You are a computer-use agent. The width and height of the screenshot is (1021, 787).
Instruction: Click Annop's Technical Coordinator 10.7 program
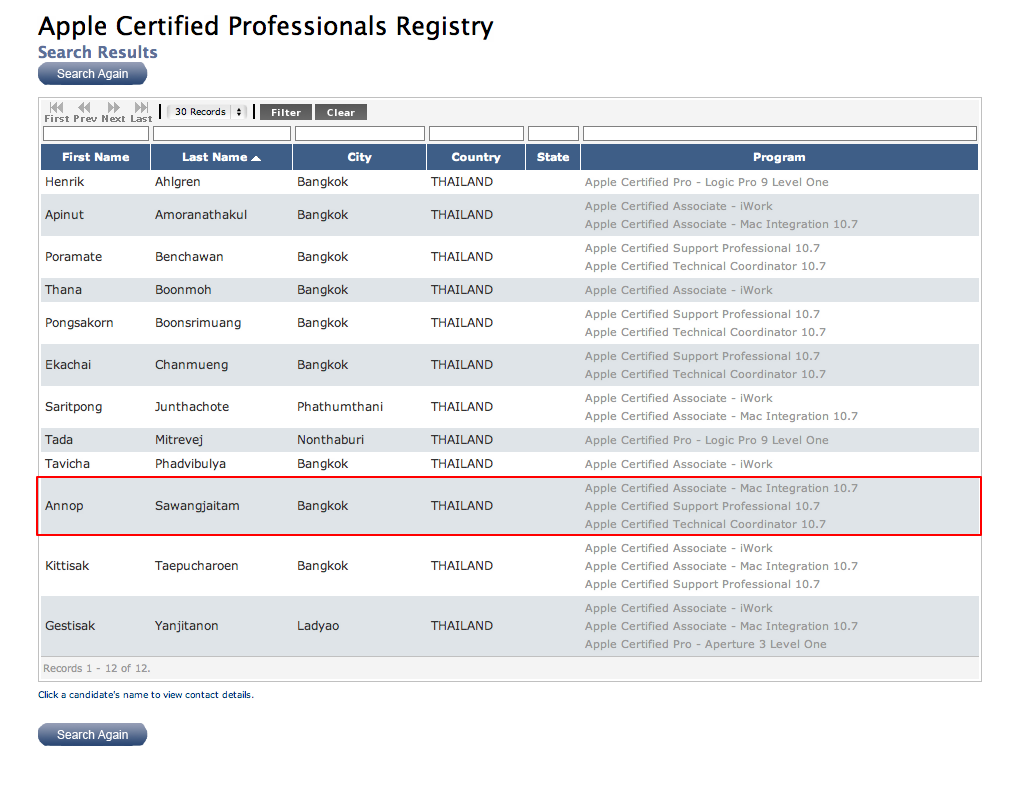click(x=705, y=524)
